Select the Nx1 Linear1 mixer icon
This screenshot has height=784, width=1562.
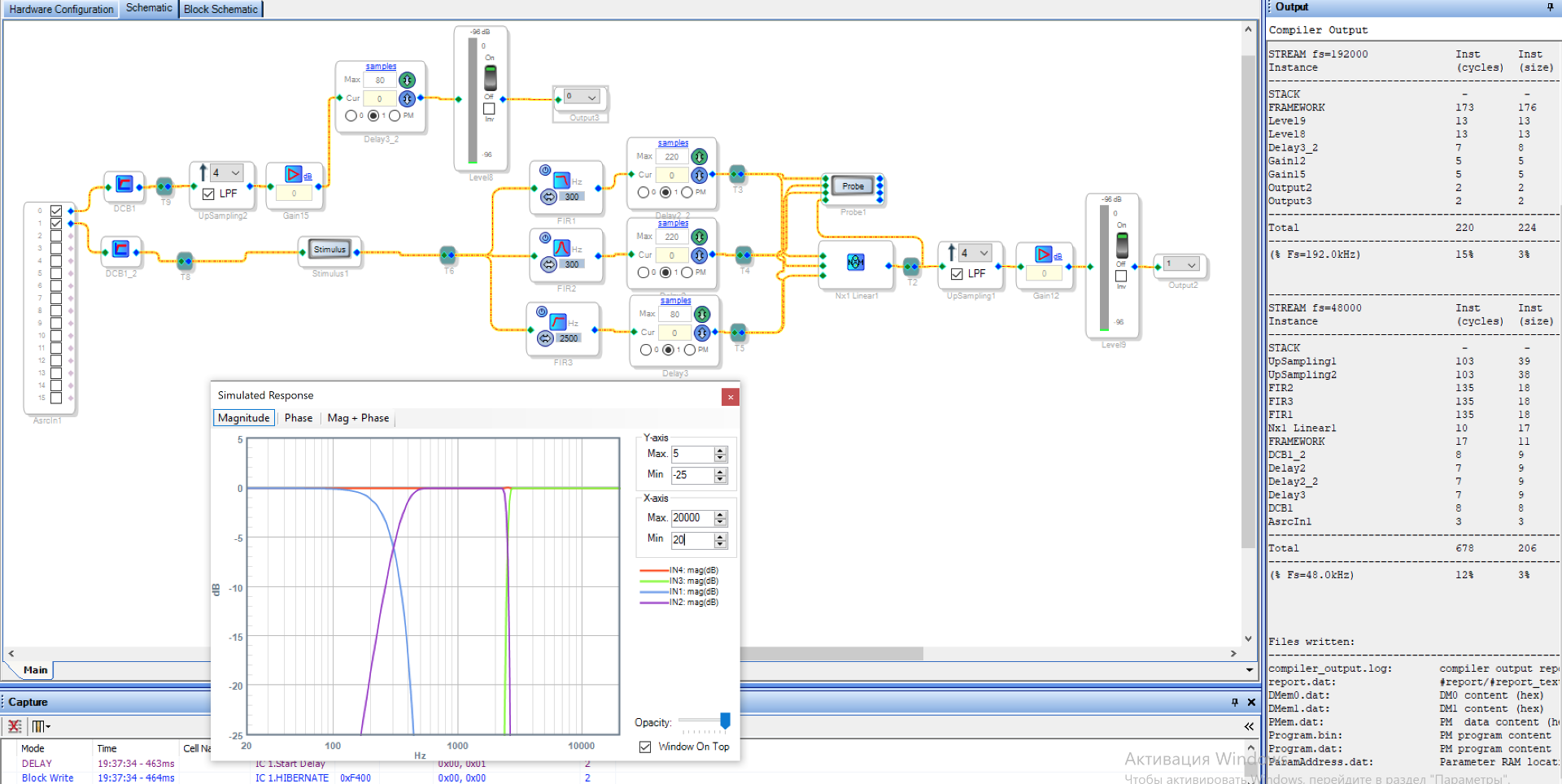click(x=855, y=262)
